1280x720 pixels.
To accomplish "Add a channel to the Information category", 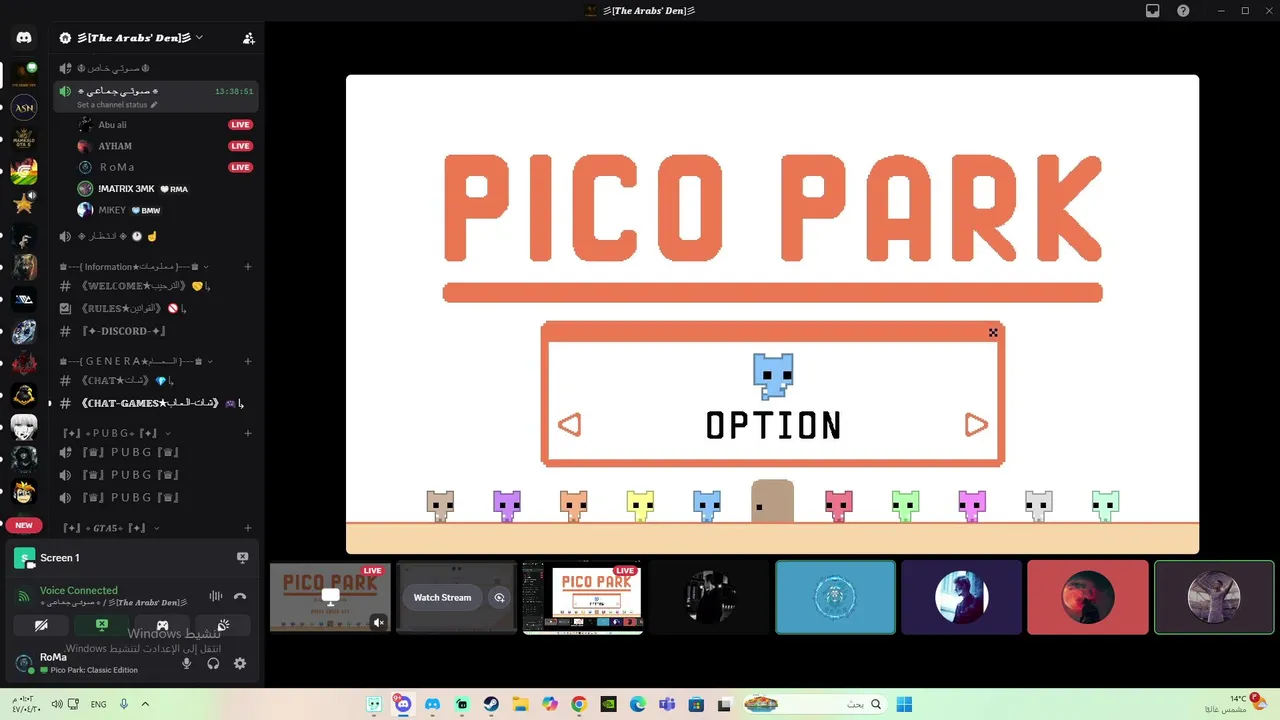I will pyautogui.click(x=248, y=267).
